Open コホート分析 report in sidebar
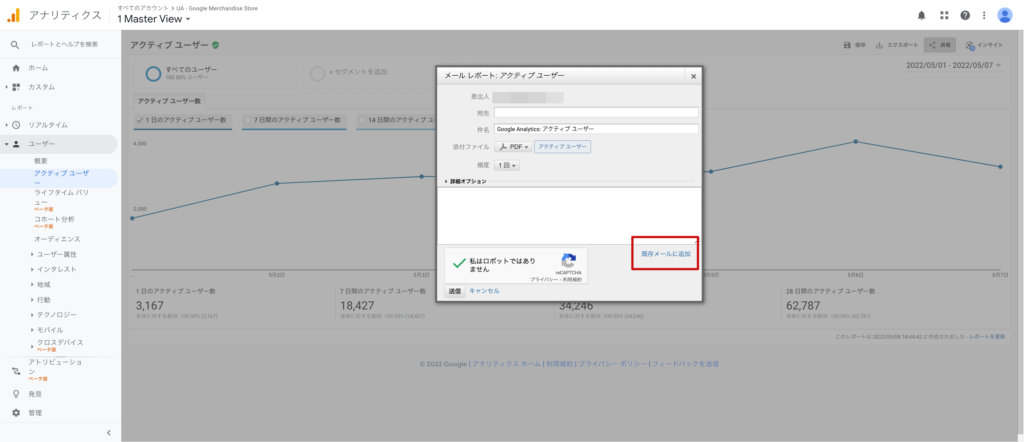This screenshot has width=1024, height=442. click(54, 219)
